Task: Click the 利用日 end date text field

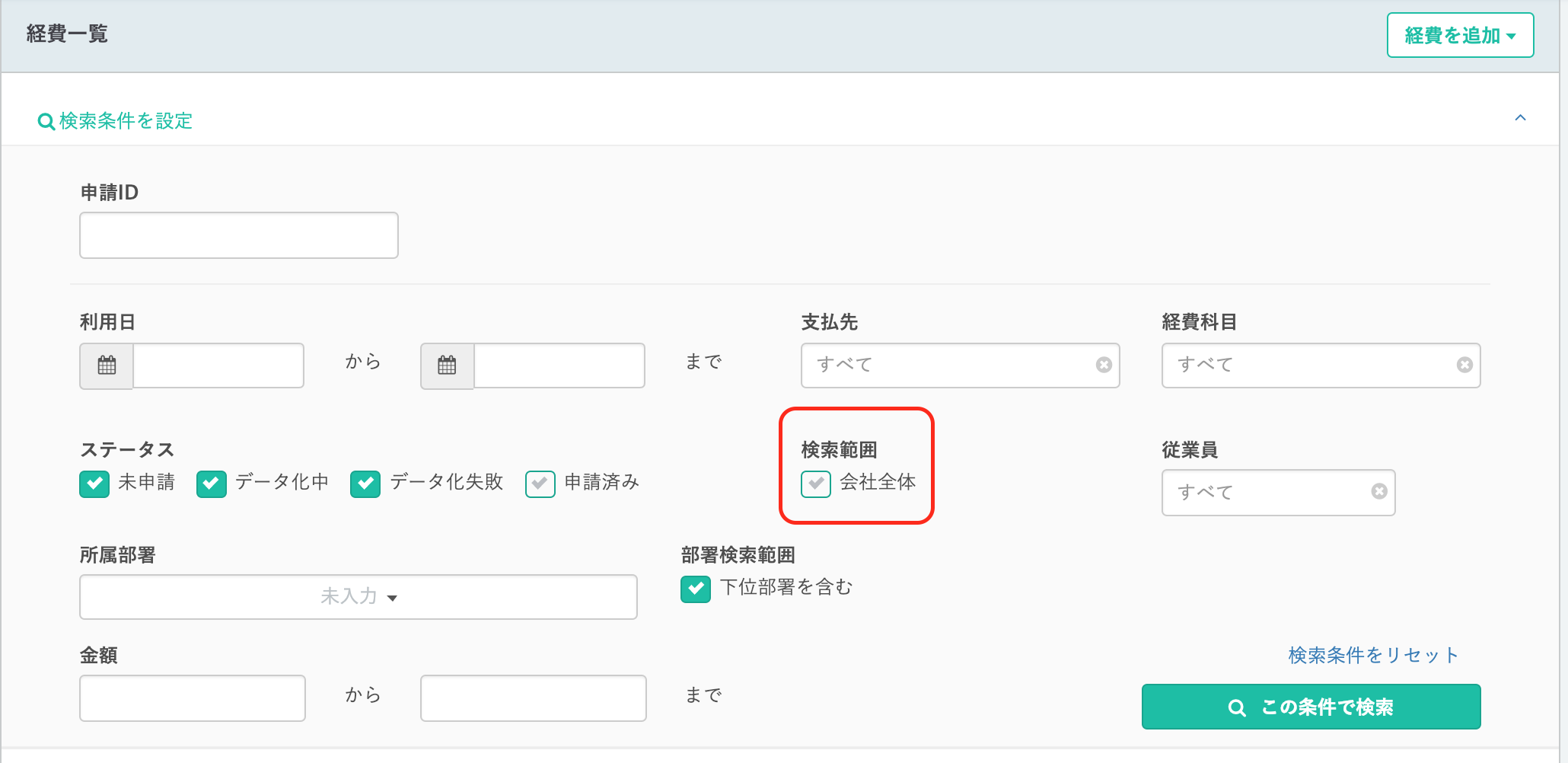Action: click(559, 366)
